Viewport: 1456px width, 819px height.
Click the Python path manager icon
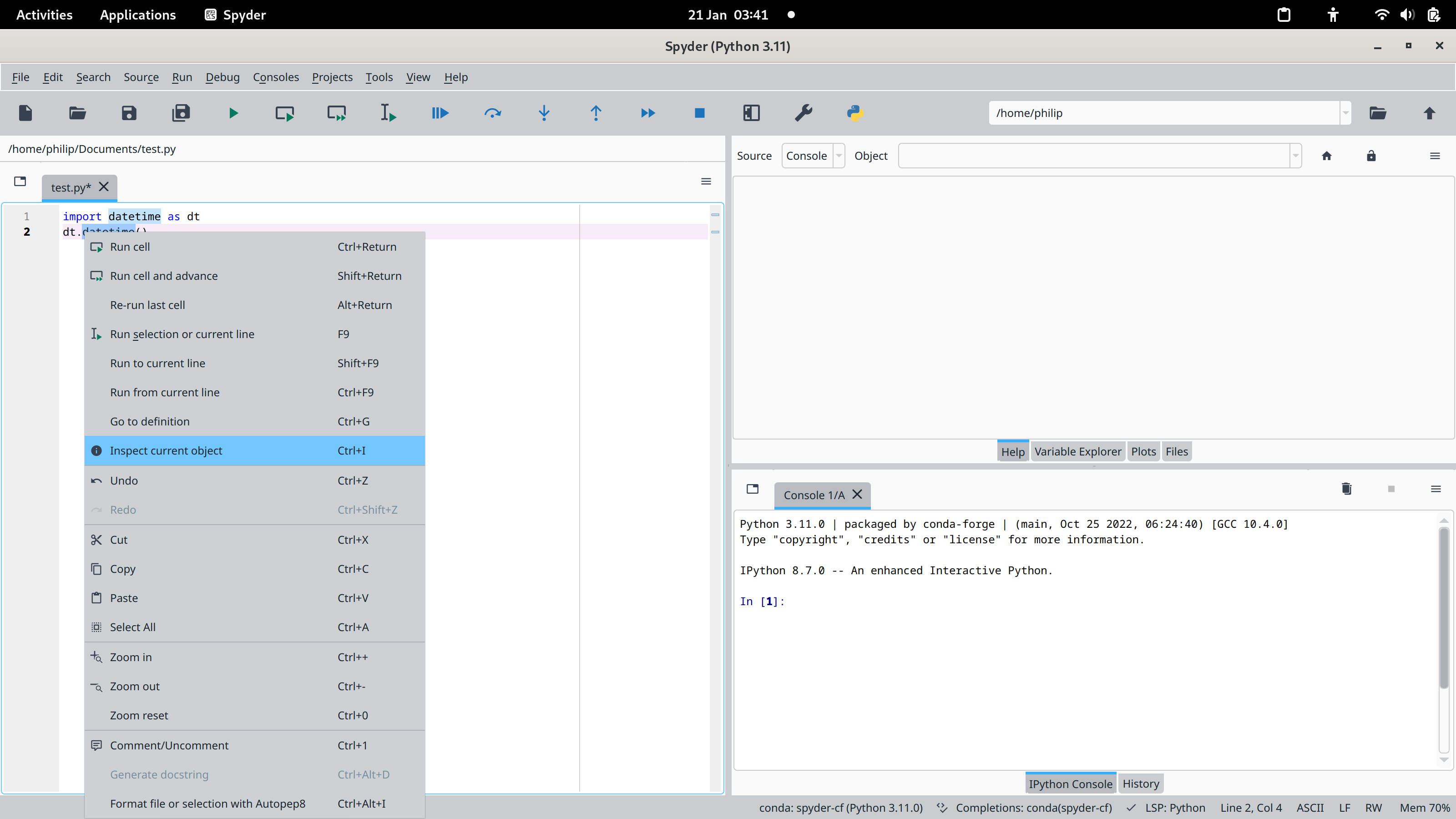855,113
